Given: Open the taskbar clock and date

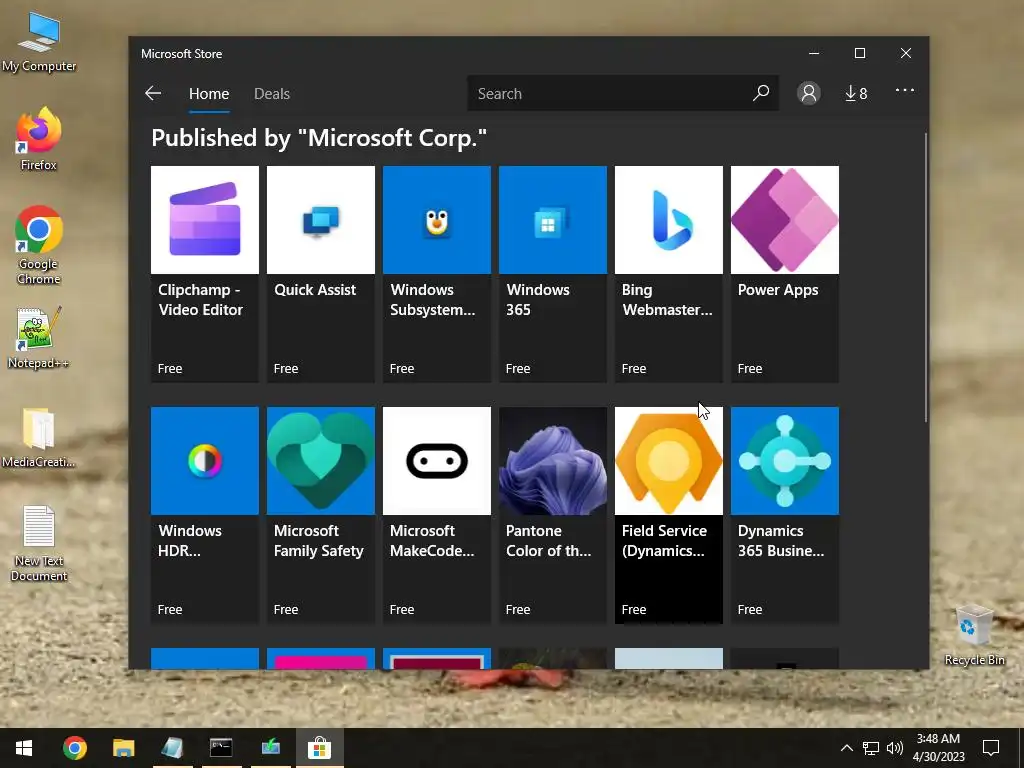Looking at the screenshot, I should click(938, 748).
